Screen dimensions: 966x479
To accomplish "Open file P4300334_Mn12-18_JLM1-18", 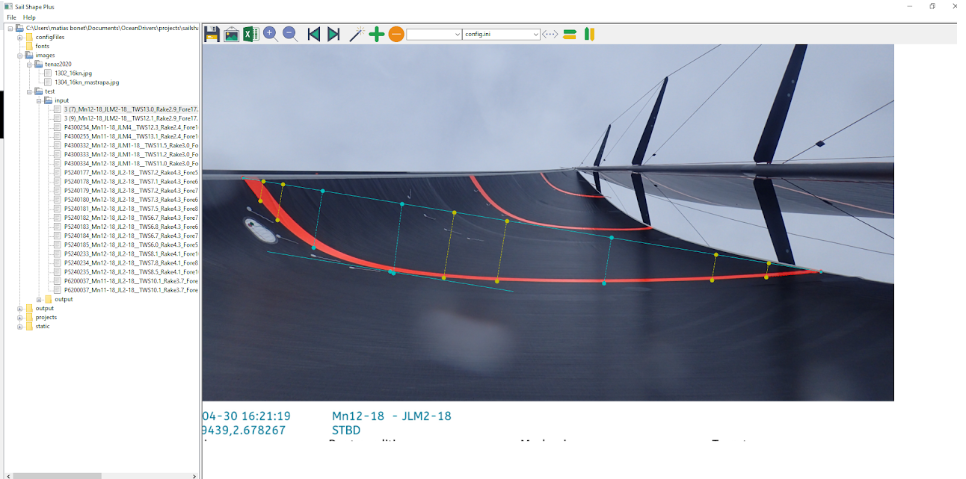I will click(130, 164).
